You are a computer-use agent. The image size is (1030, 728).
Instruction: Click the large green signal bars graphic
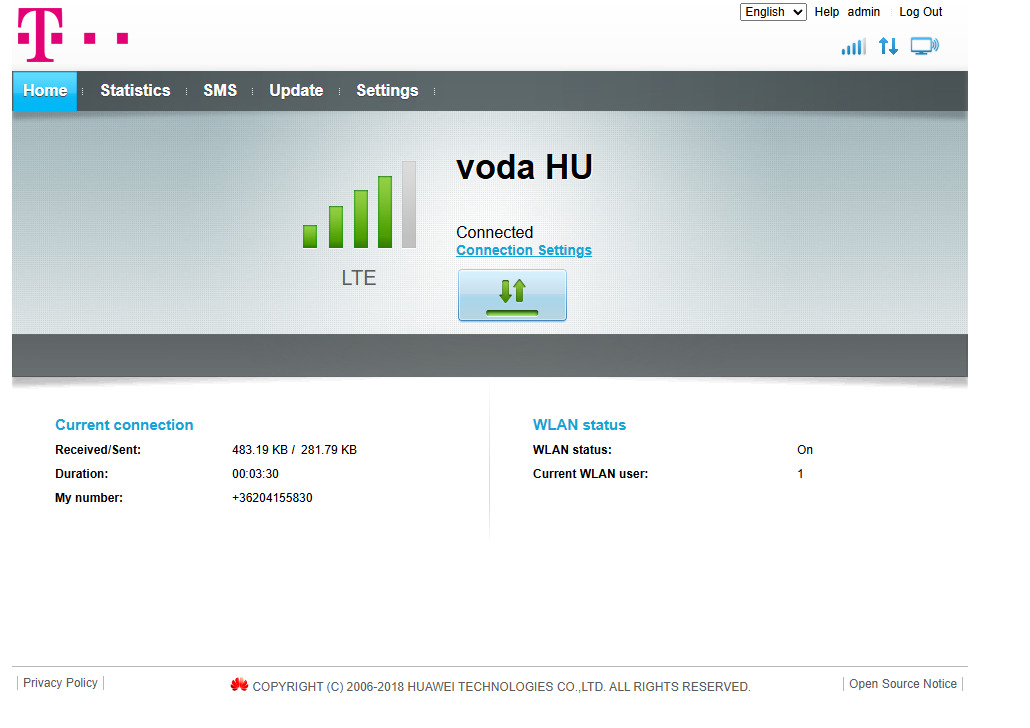point(359,205)
